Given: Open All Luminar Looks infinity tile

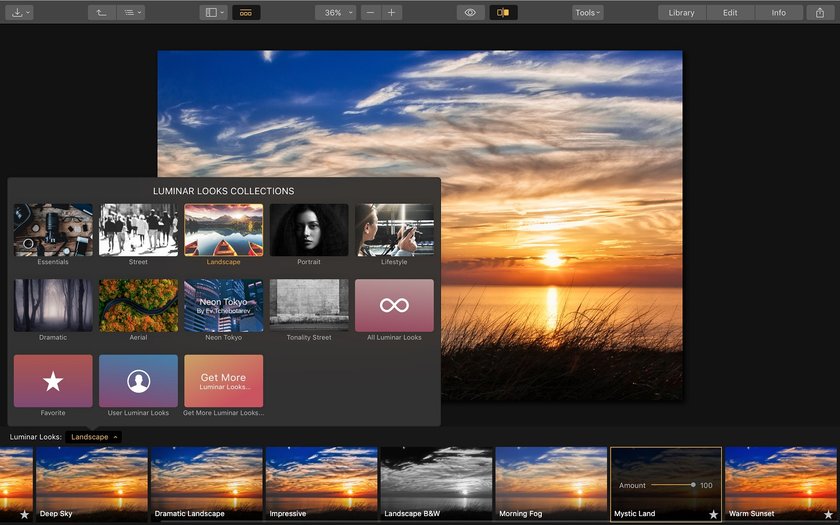Looking at the screenshot, I should 394,305.
